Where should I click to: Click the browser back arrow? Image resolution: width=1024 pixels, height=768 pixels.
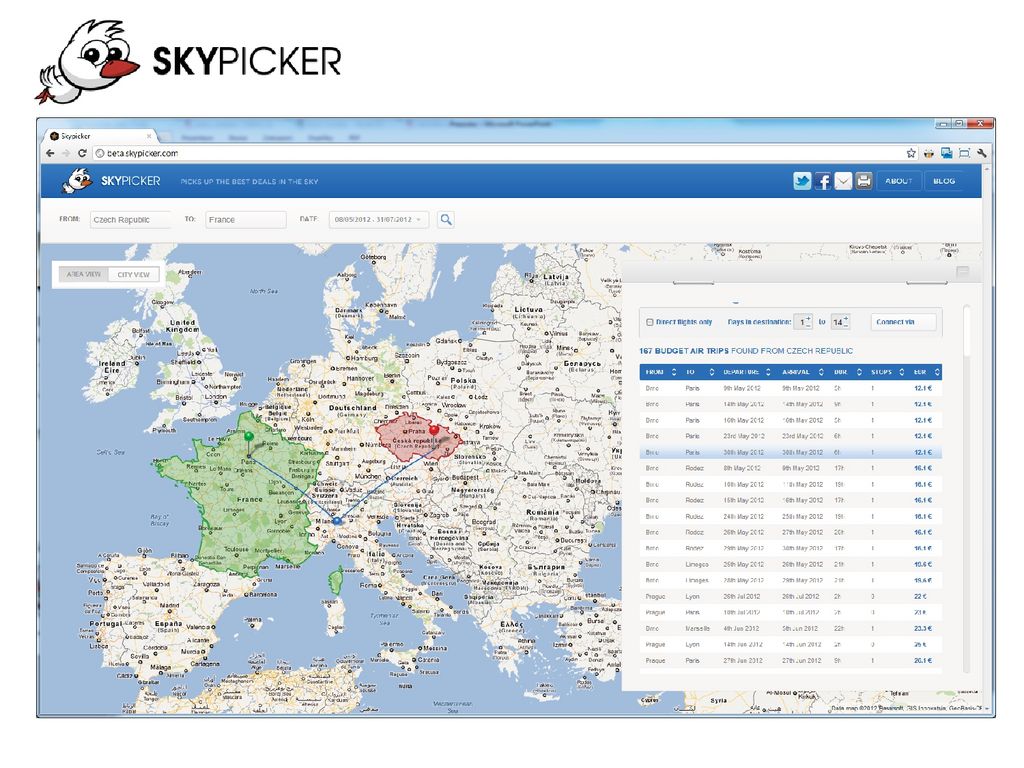click(x=51, y=153)
